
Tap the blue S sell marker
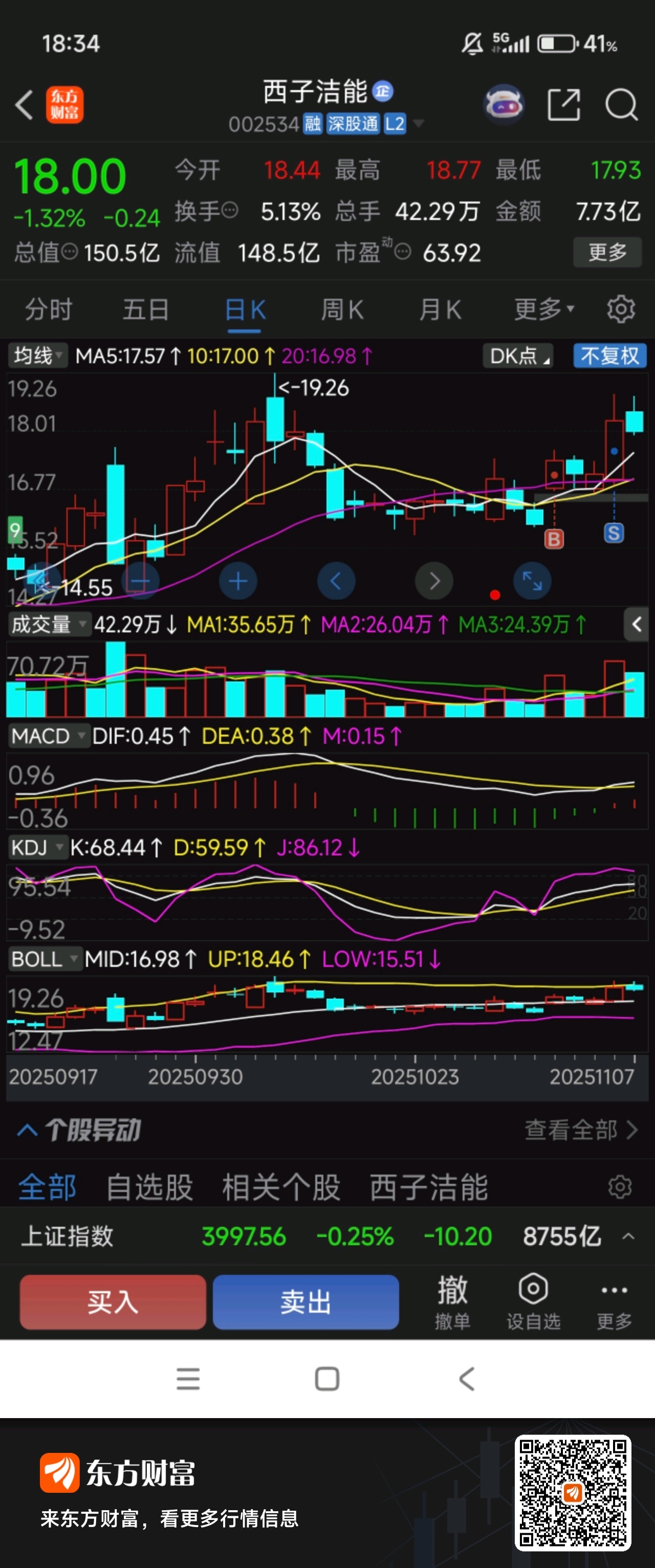click(x=614, y=533)
